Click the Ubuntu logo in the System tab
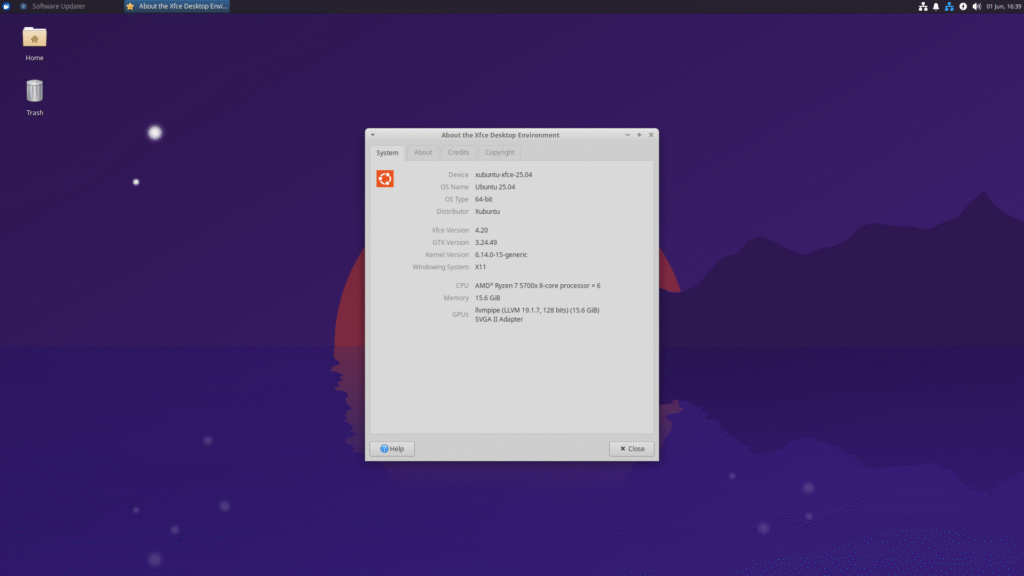 (385, 178)
